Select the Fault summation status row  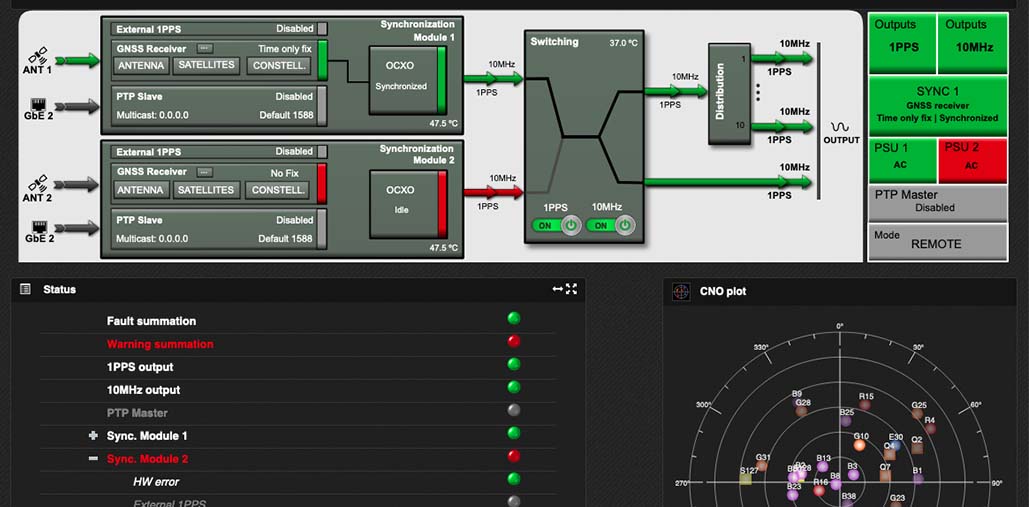(x=297, y=321)
